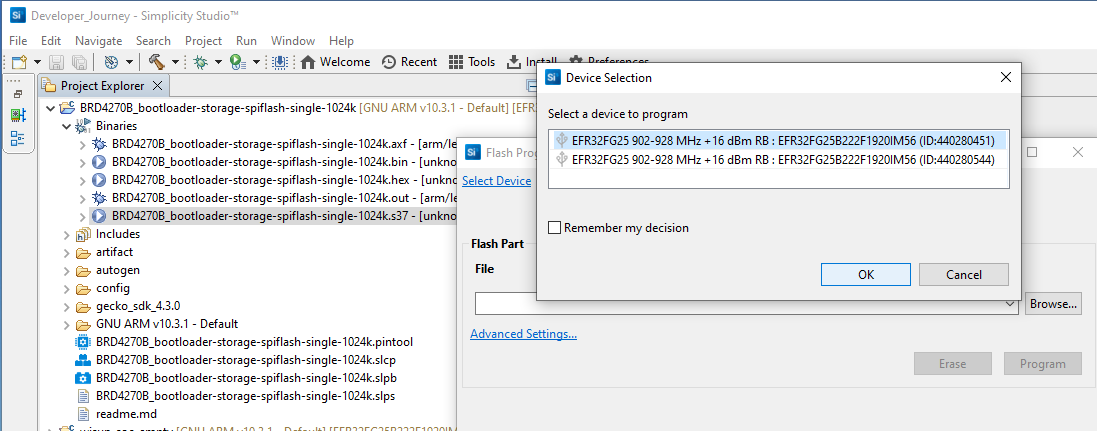Close the Device Selection dialog
Viewport: 1097px width, 431px height.
tap(1005, 78)
